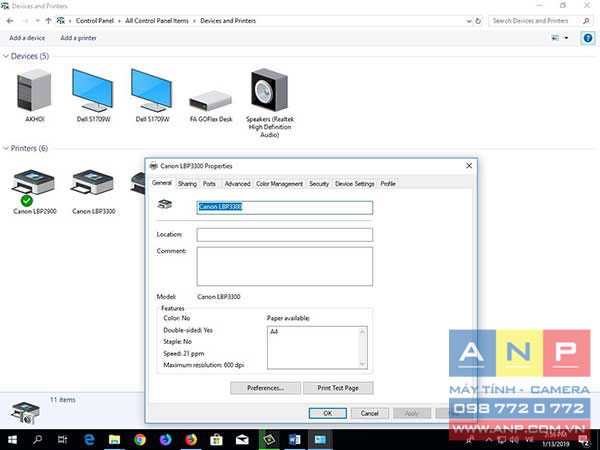Open Microsoft Word from the taskbar
Image resolution: width=600 pixels, height=450 pixels.
click(294, 440)
